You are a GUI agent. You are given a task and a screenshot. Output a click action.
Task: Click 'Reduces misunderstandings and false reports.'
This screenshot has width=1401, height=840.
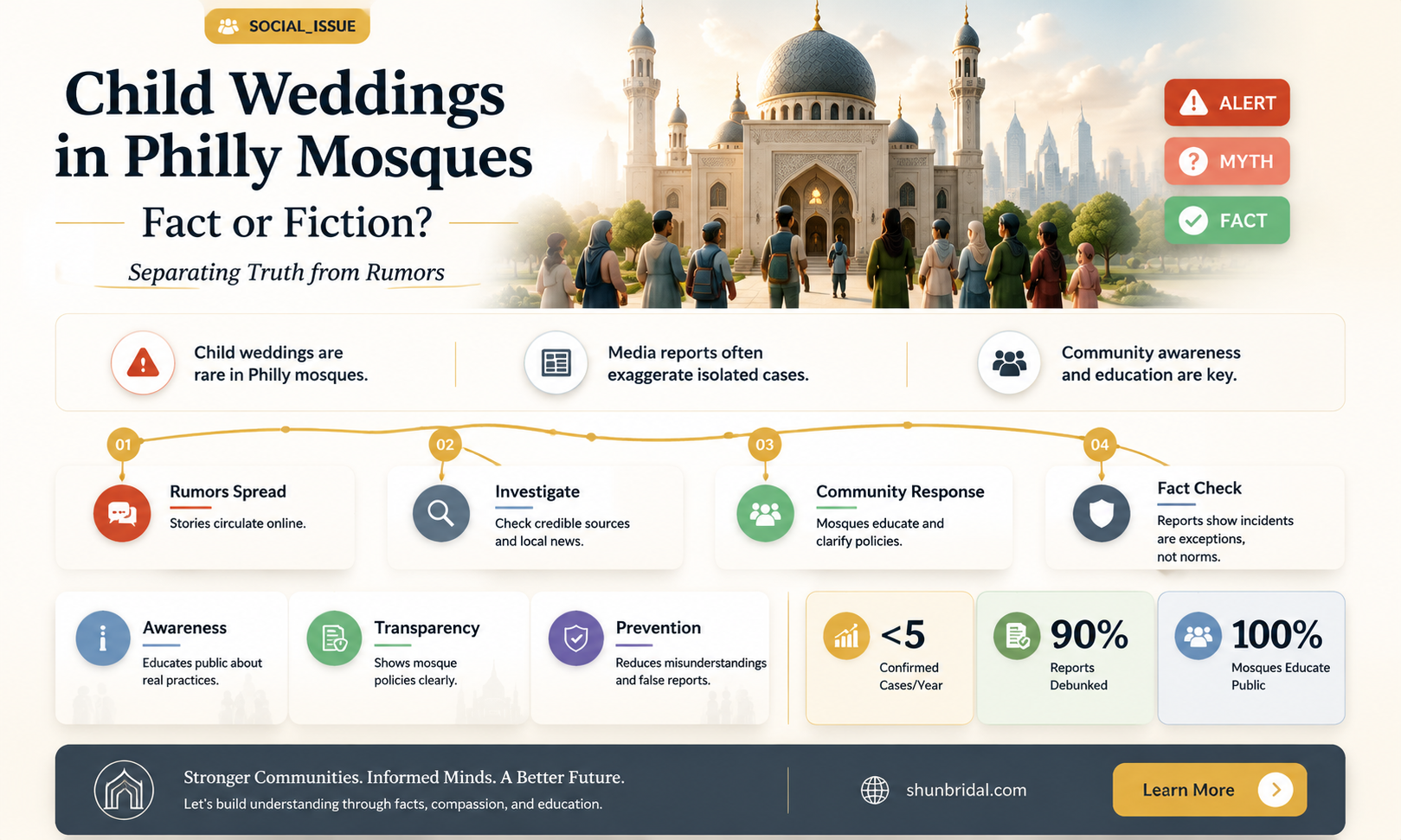click(691, 671)
